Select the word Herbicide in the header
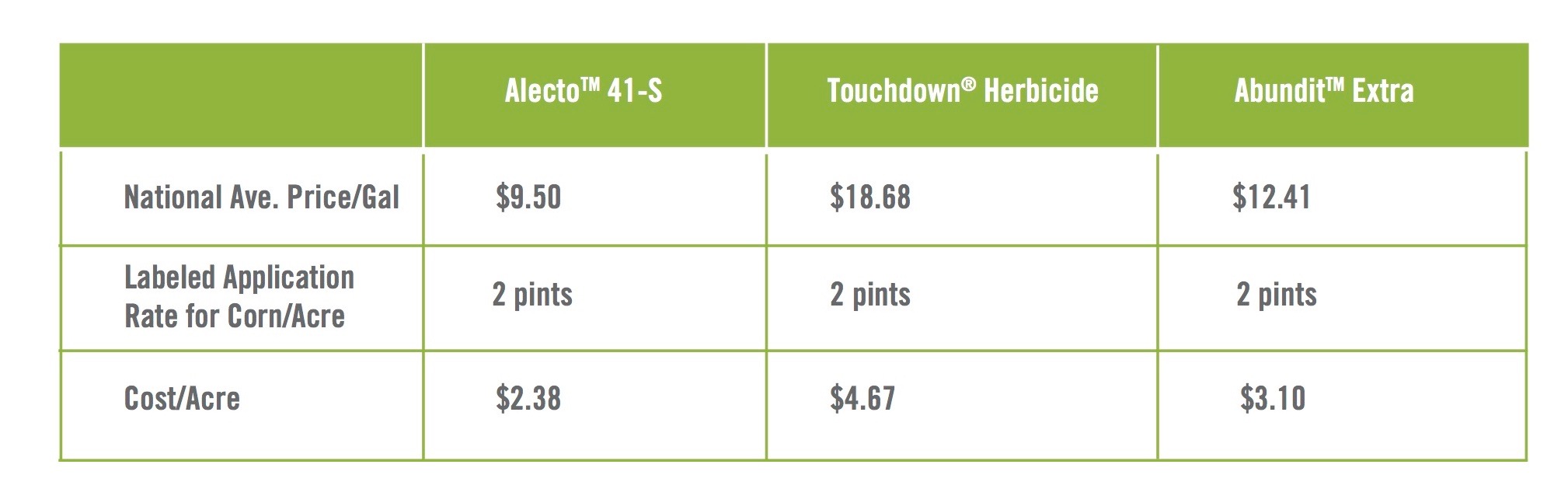The image size is (1568, 489). (1041, 91)
